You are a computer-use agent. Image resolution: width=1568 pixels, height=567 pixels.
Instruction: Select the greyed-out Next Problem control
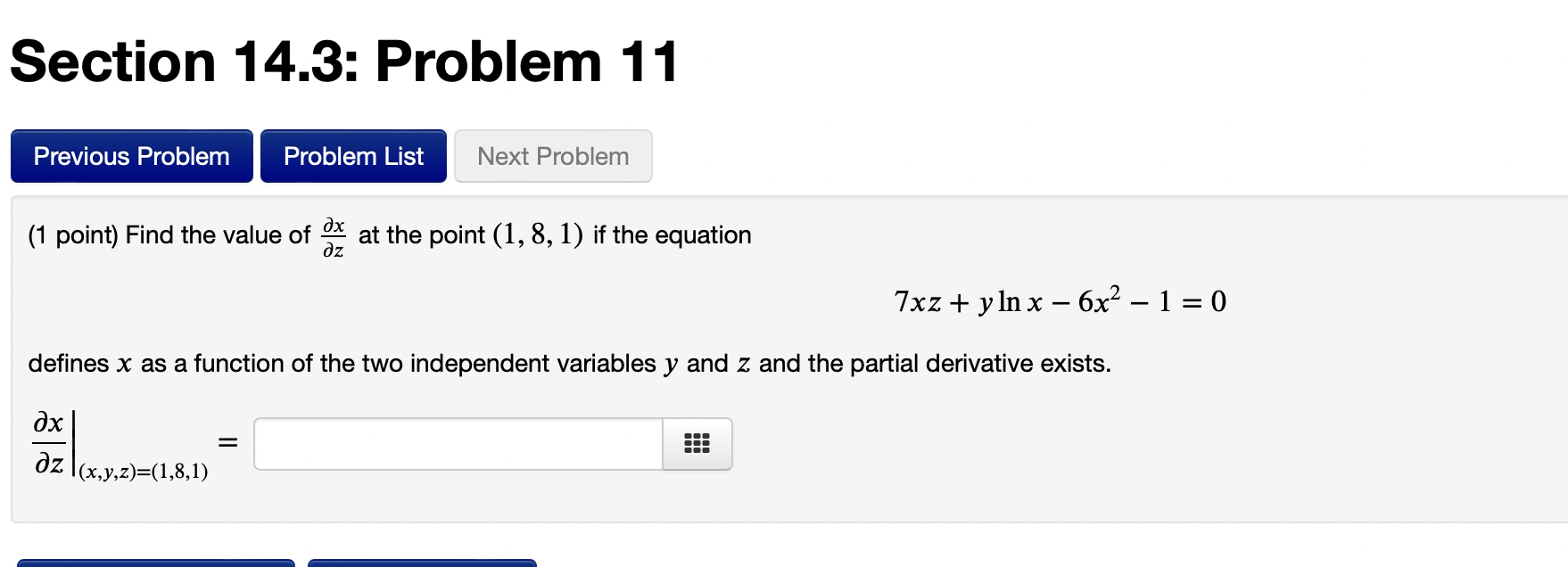pyautogui.click(x=552, y=156)
